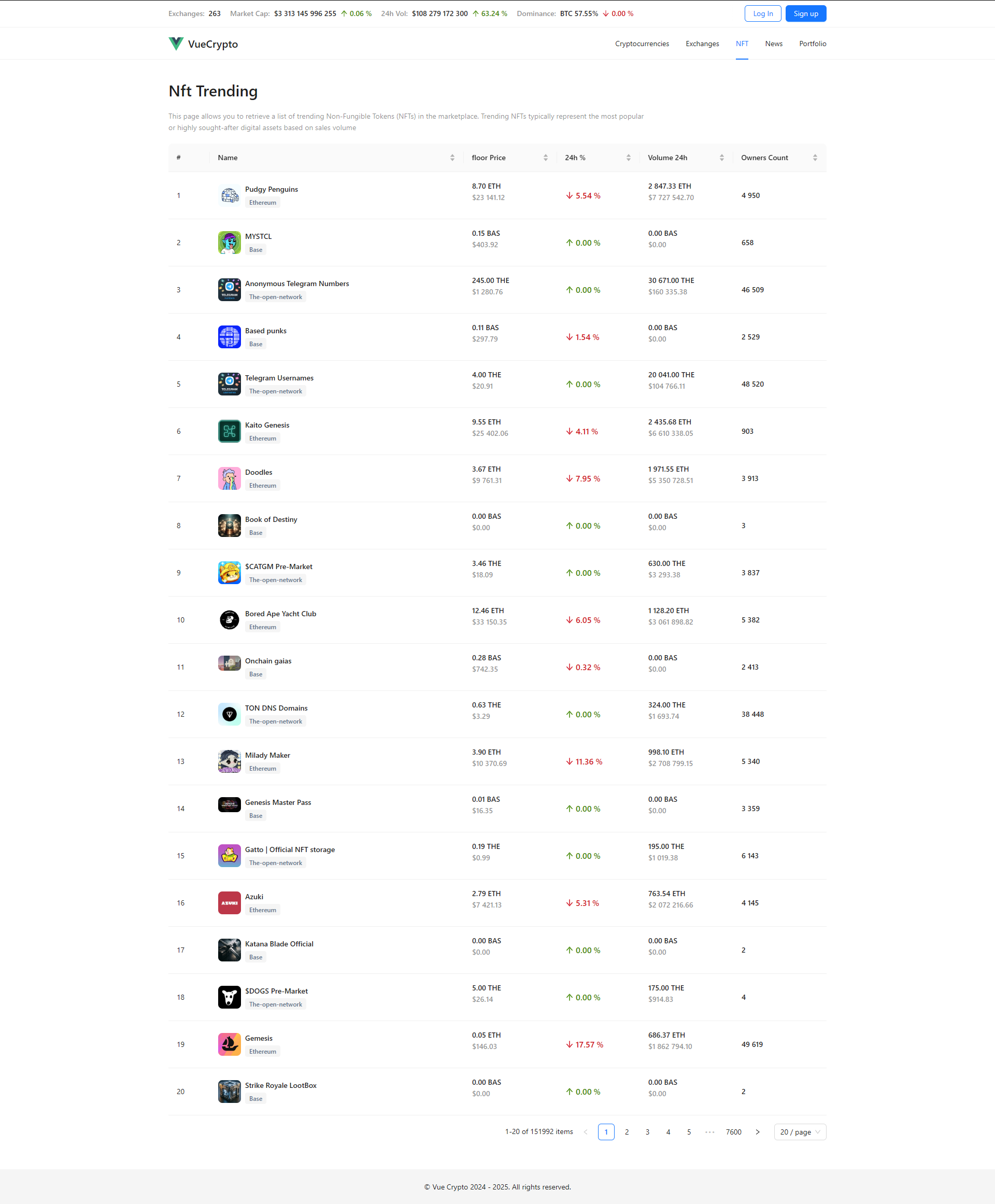Open the Kaito Genesis icon
995x1204 pixels.
click(229, 431)
